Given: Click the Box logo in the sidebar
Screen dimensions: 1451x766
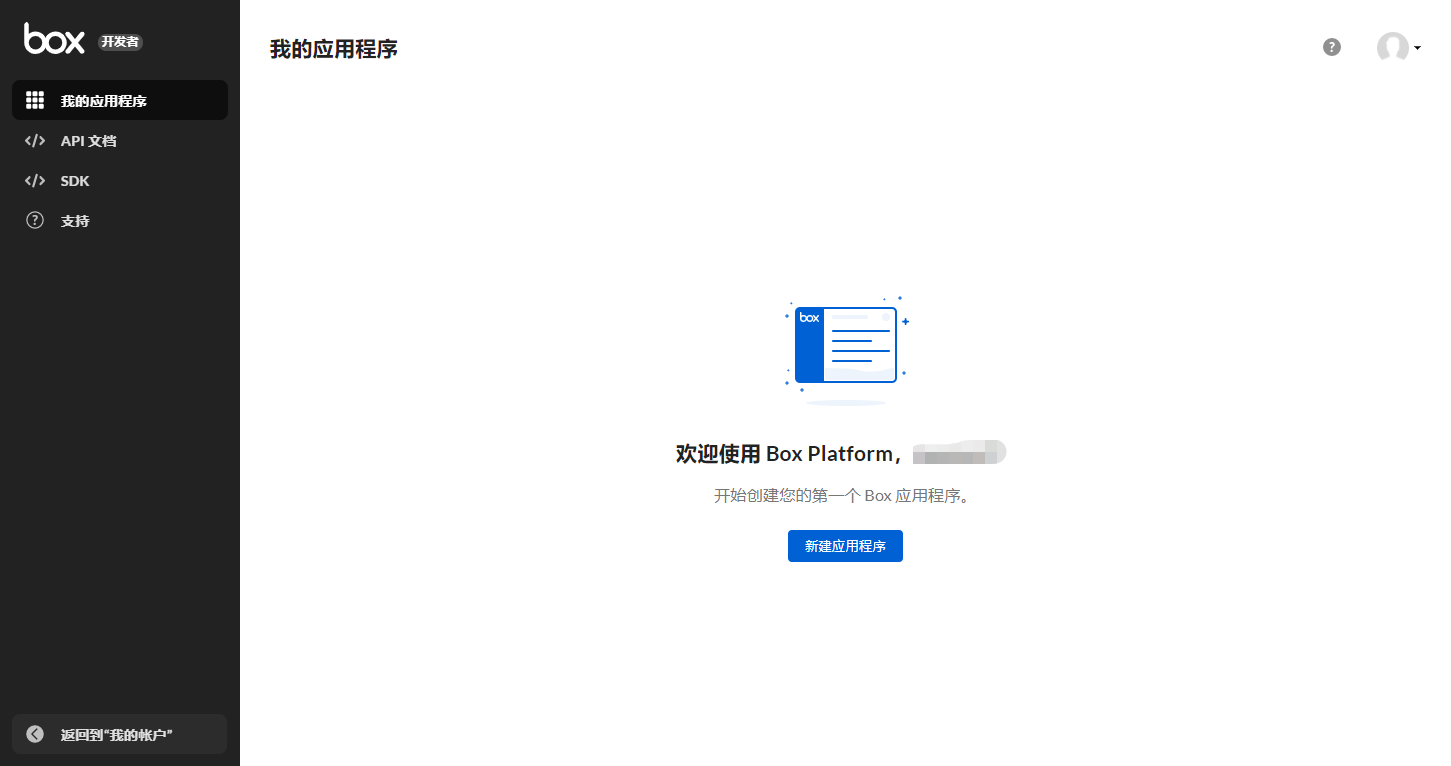Looking at the screenshot, I should tap(52, 39).
